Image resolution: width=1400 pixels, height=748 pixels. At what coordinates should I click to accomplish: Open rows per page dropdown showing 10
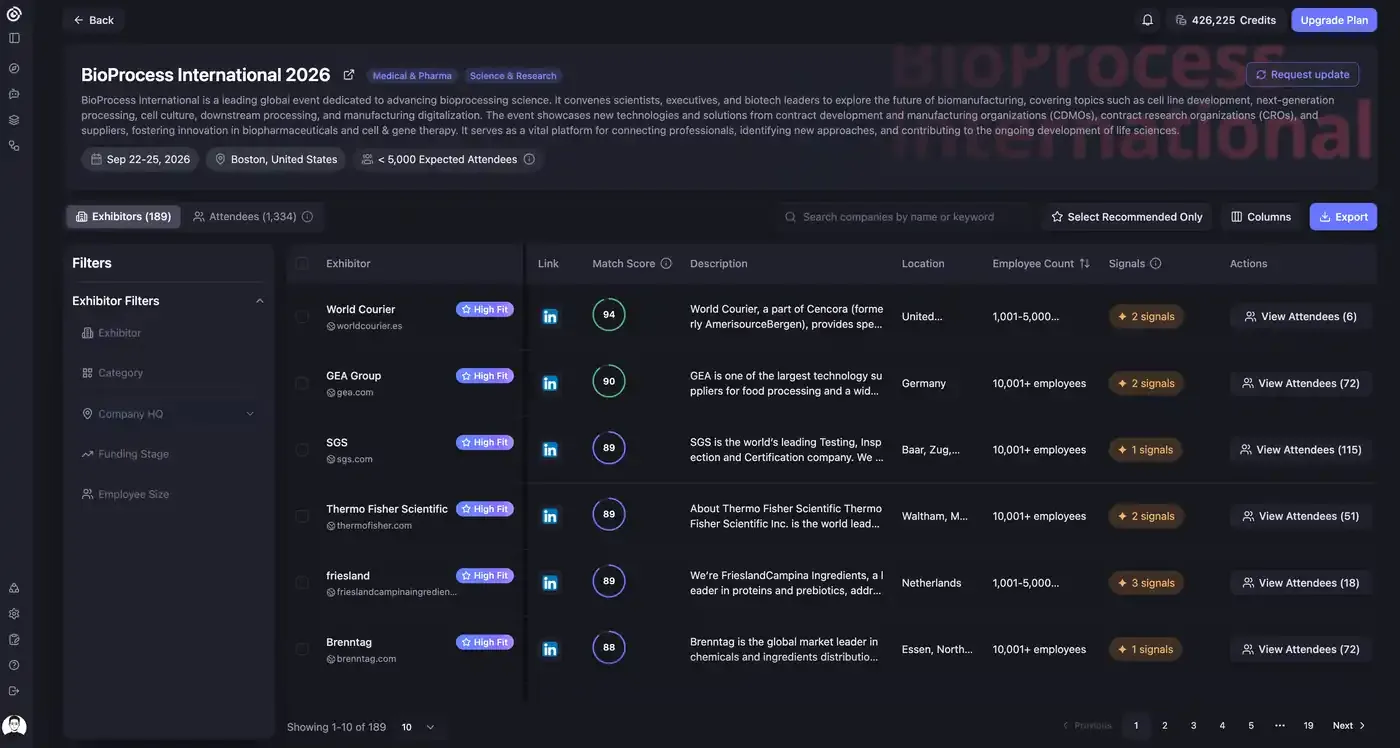pos(418,727)
